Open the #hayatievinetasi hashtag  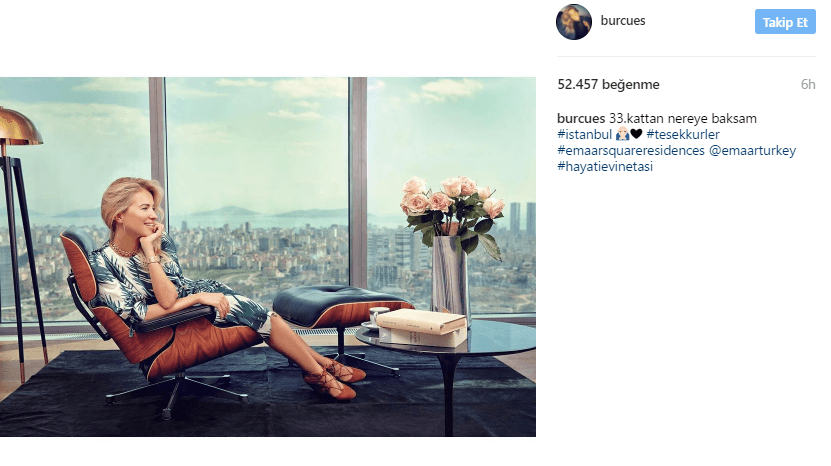tap(605, 166)
